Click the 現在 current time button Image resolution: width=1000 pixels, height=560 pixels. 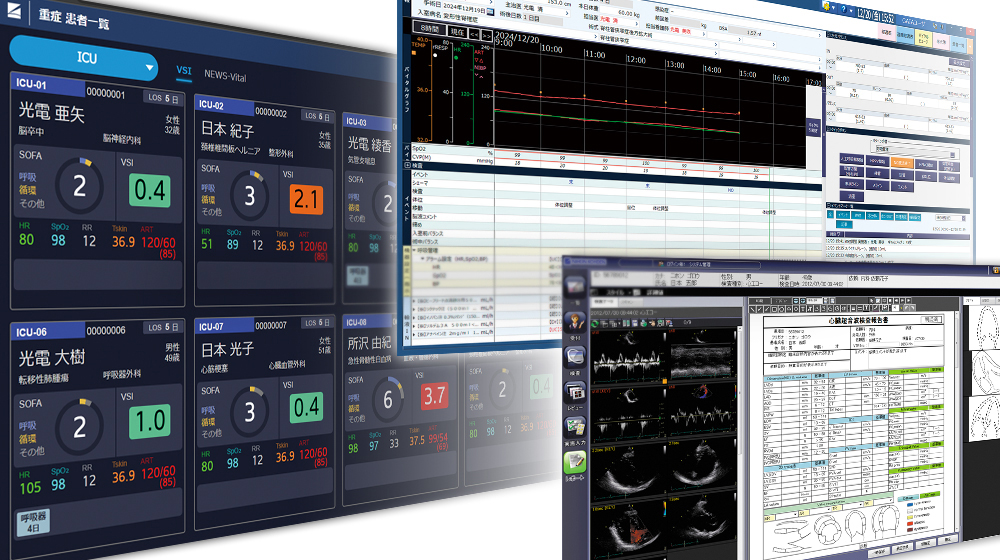click(x=457, y=31)
